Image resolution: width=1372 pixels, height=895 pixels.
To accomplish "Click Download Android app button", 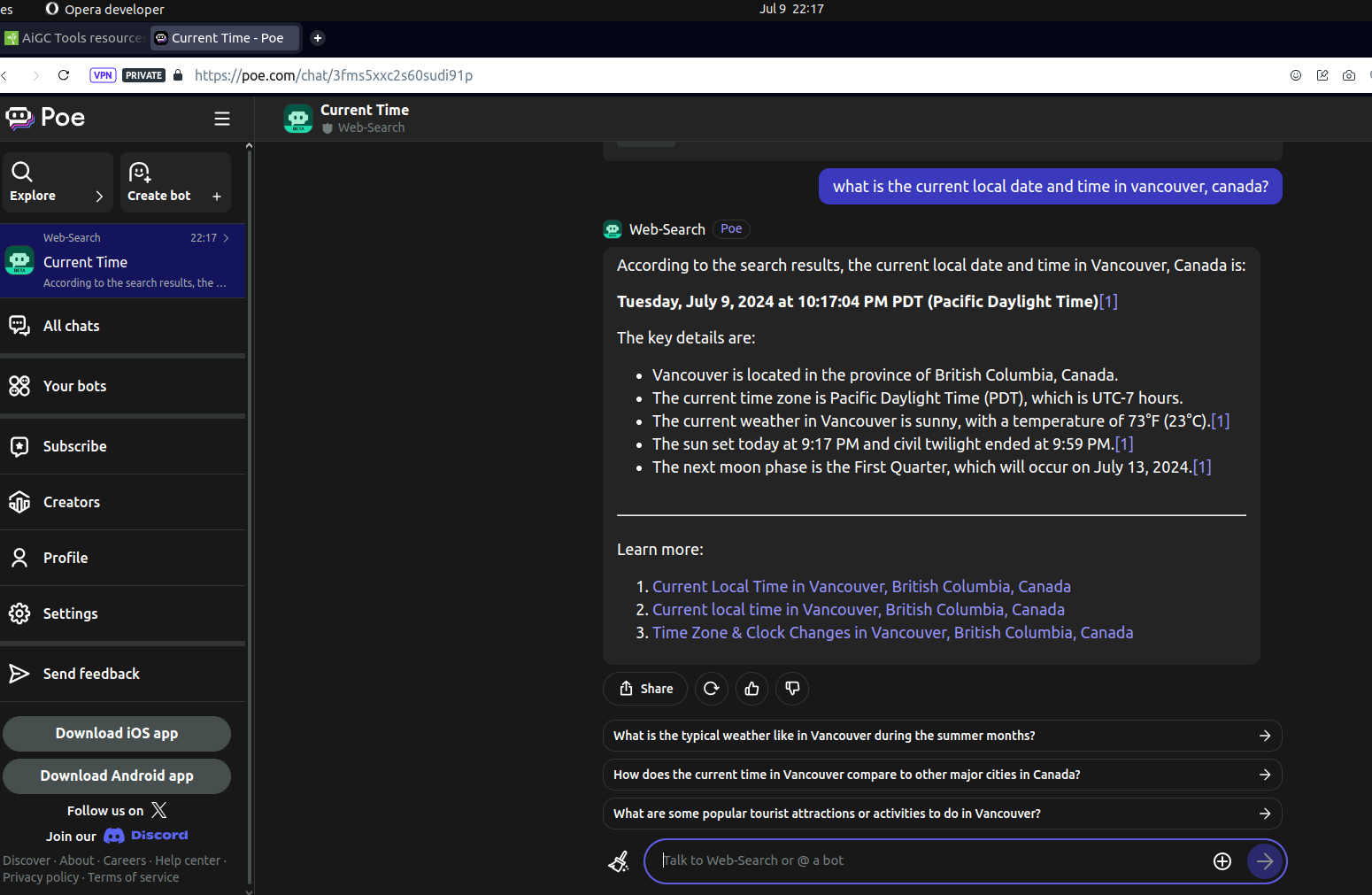I will pyautogui.click(x=117, y=775).
